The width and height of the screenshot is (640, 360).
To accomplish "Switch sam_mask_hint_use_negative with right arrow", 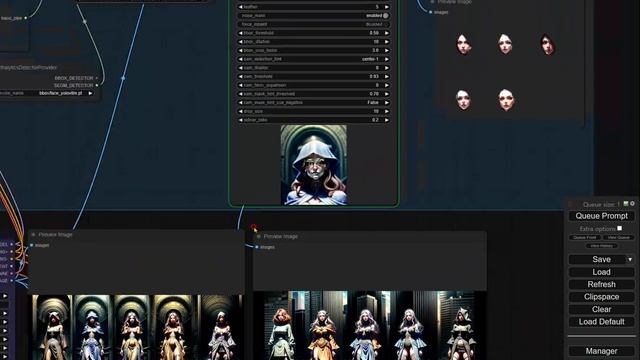I will pos(387,102).
